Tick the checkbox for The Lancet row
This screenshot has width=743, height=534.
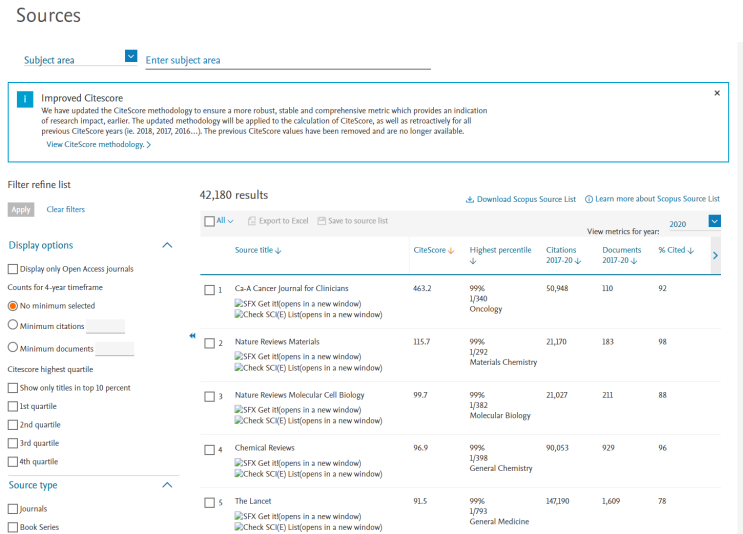209,503
